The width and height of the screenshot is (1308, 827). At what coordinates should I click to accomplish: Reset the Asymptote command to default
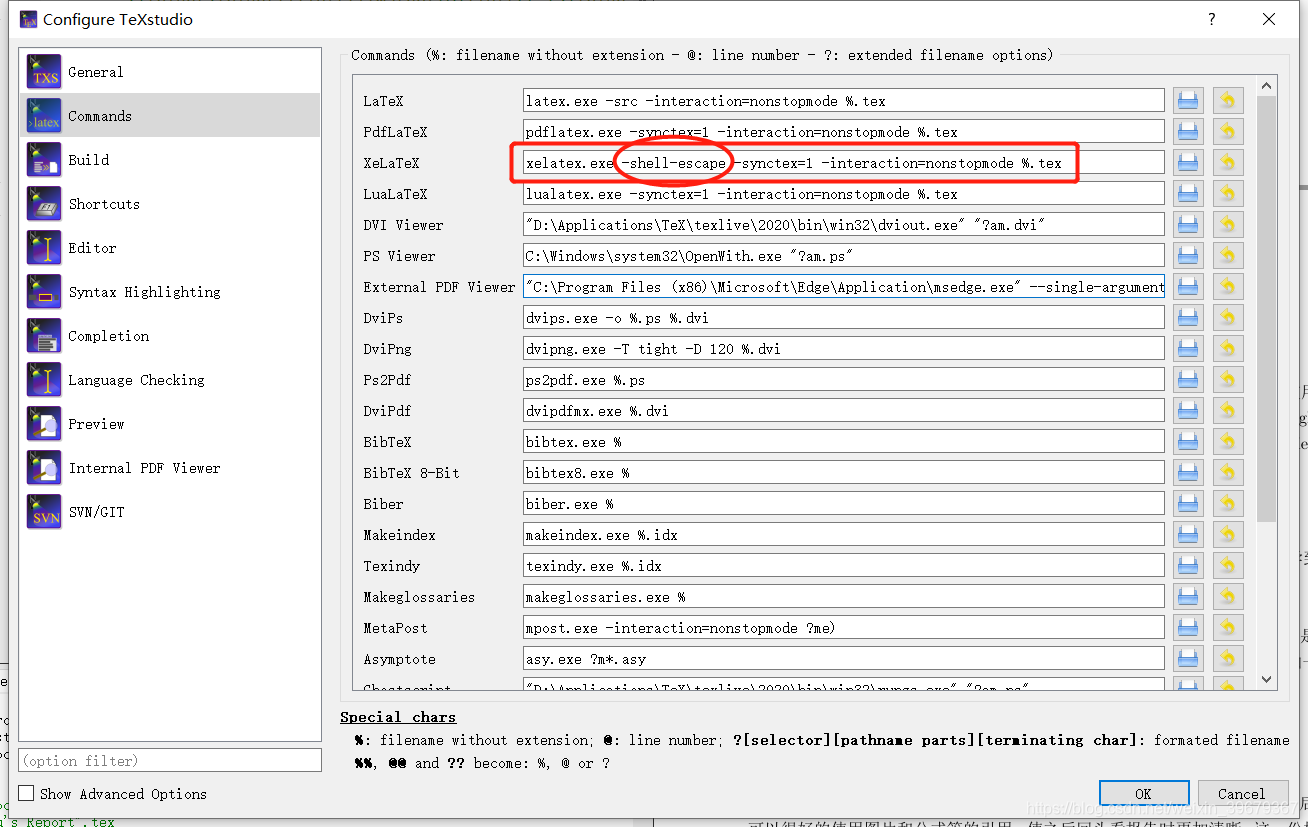click(x=1227, y=658)
